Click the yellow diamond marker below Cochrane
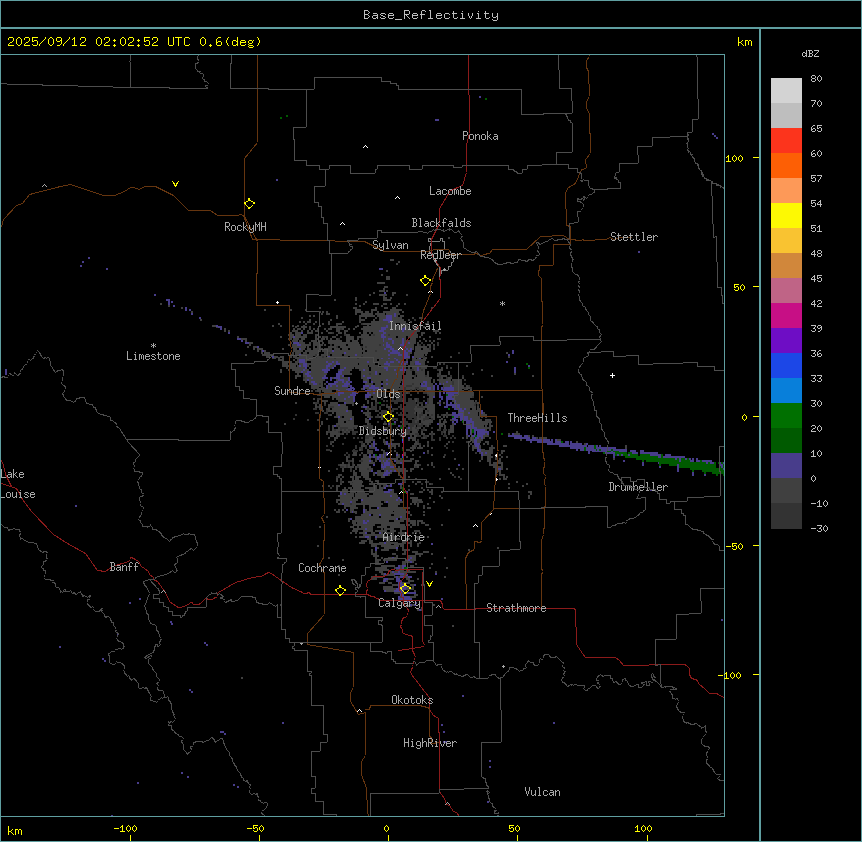 click(x=340, y=591)
